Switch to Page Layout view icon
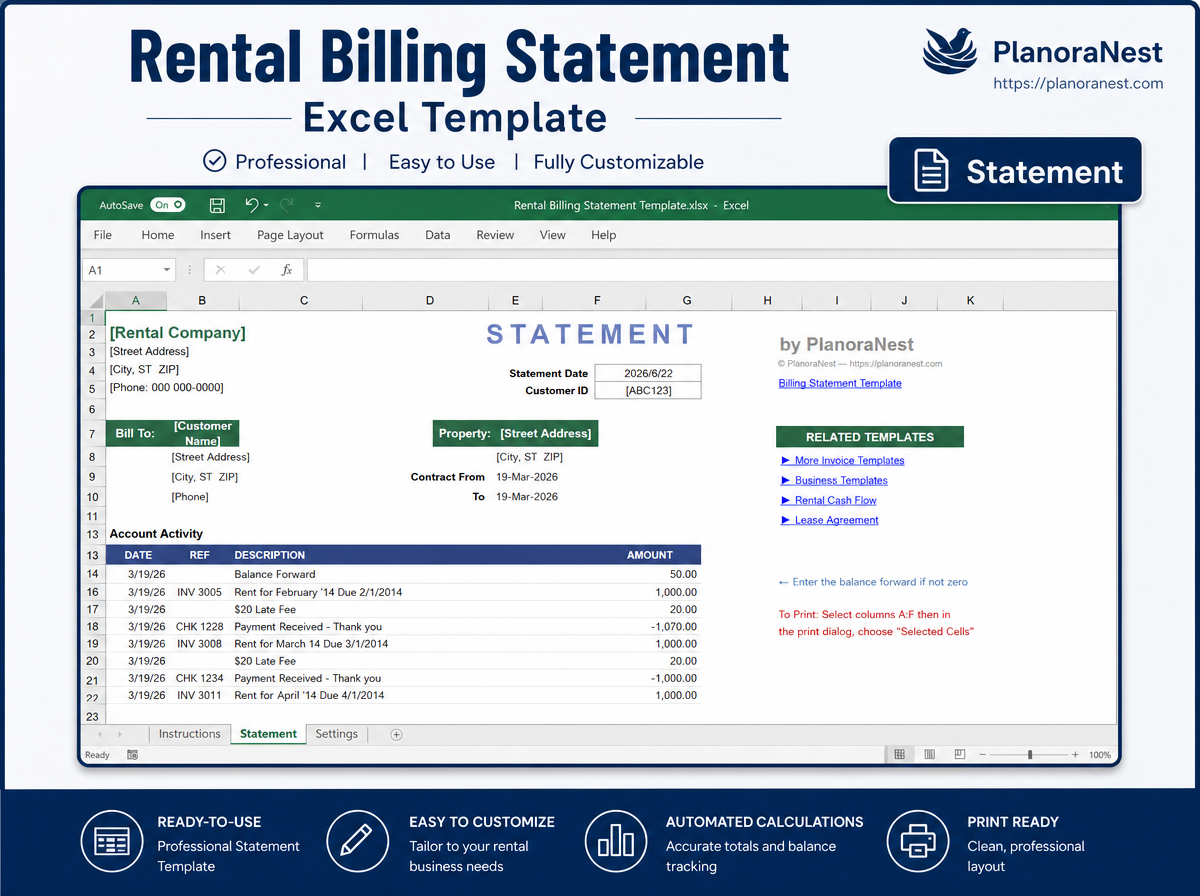The width and height of the screenshot is (1200, 896). pyautogui.click(x=930, y=755)
